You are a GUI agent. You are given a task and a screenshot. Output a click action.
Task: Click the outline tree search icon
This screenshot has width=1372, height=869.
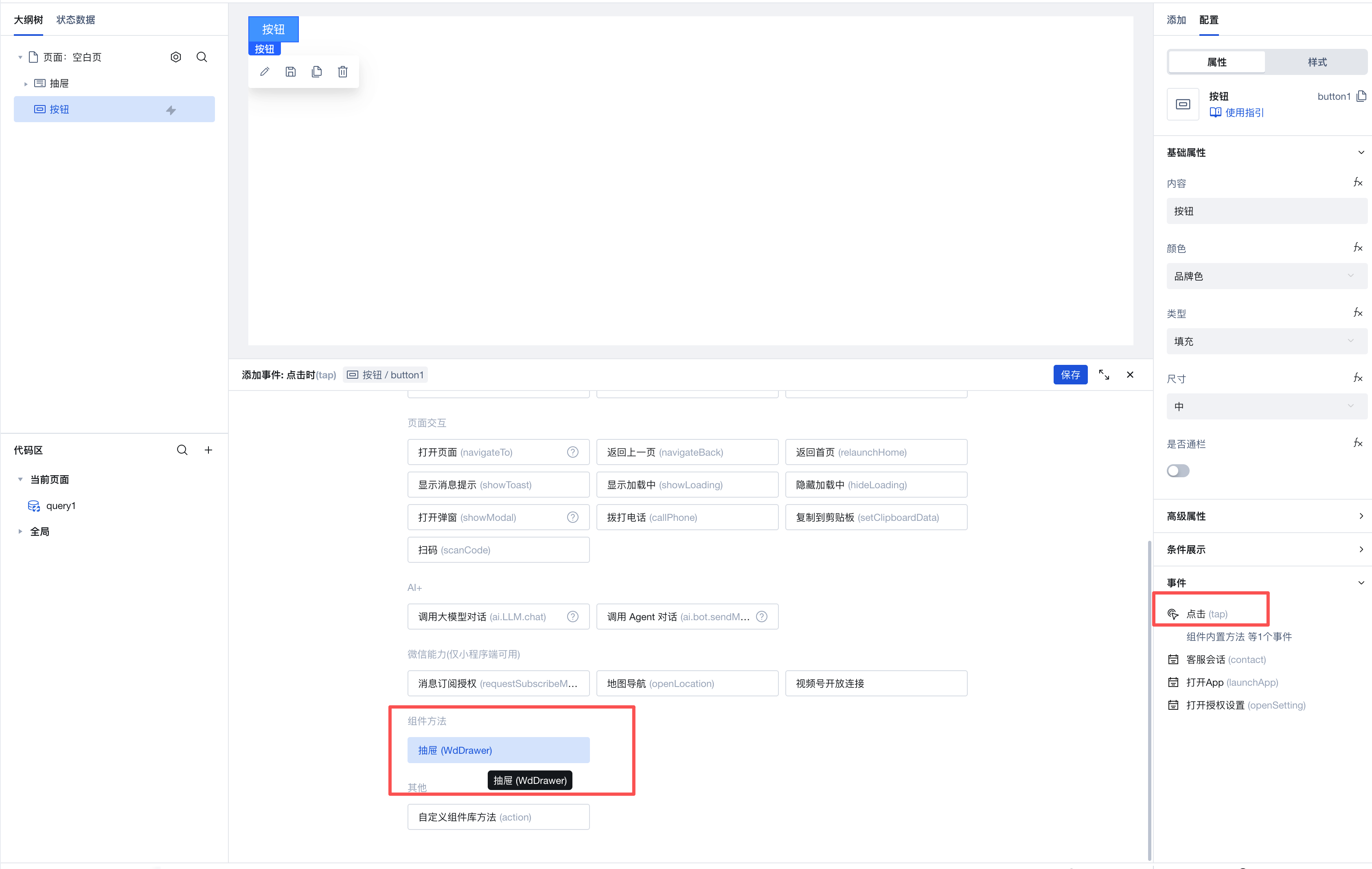pos(202,57)
